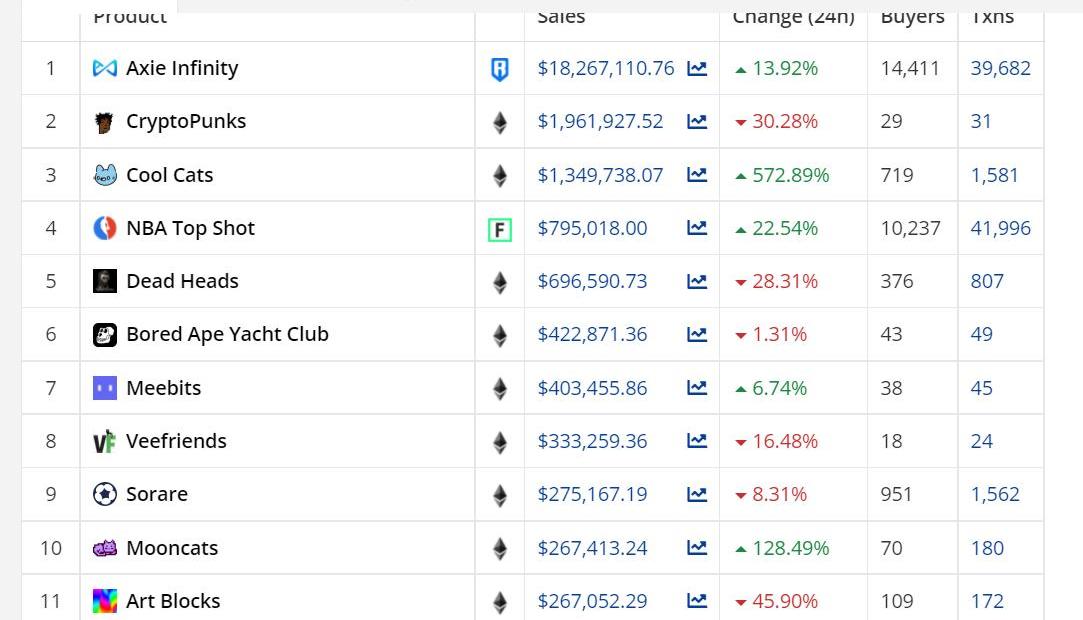The image size is (1083, 620).
Task: Open the Bored Ape Yacht Club chart icon
Action: click(697, 334)
